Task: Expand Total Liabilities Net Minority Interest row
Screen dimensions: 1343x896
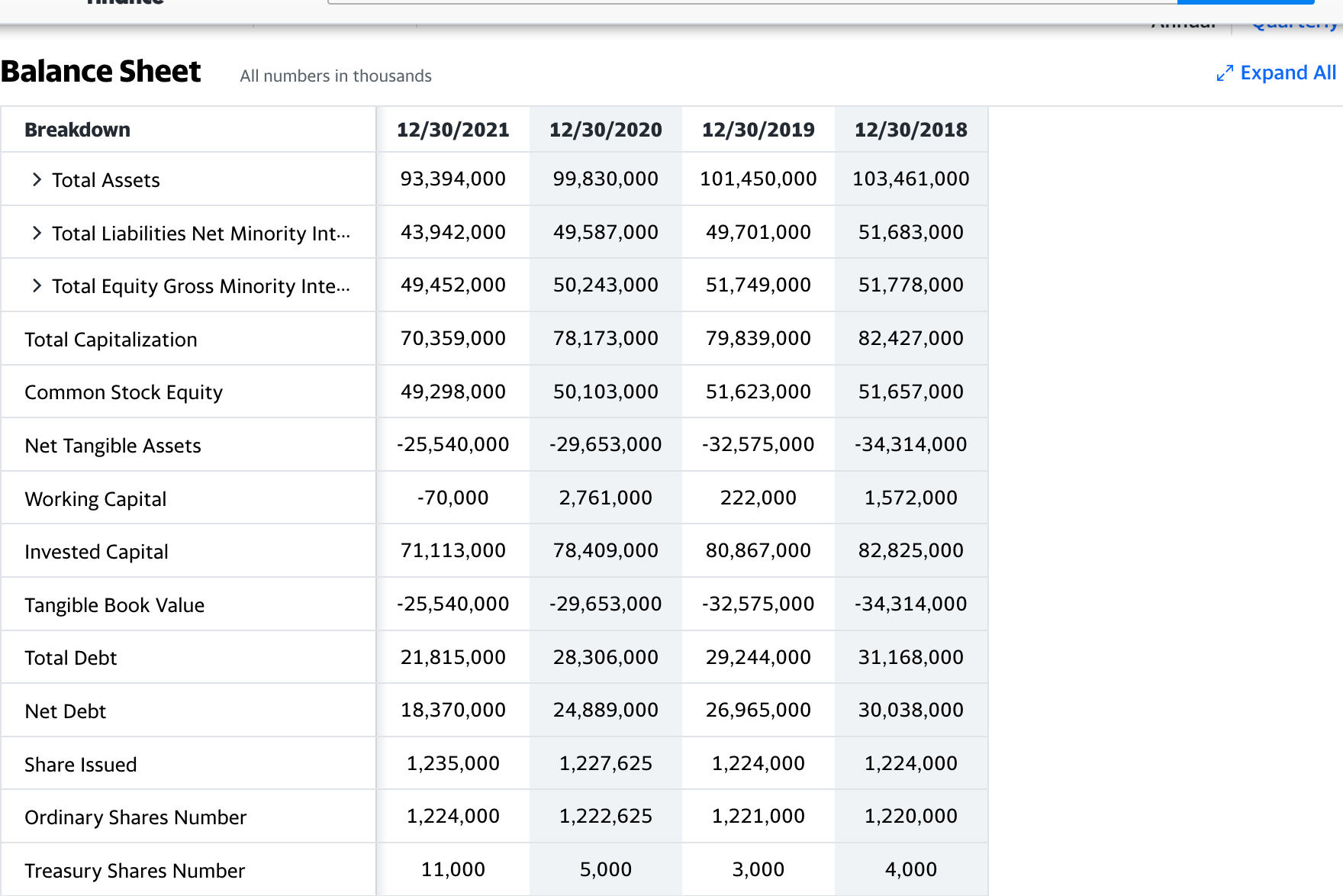Action: (x=37, y=234)
